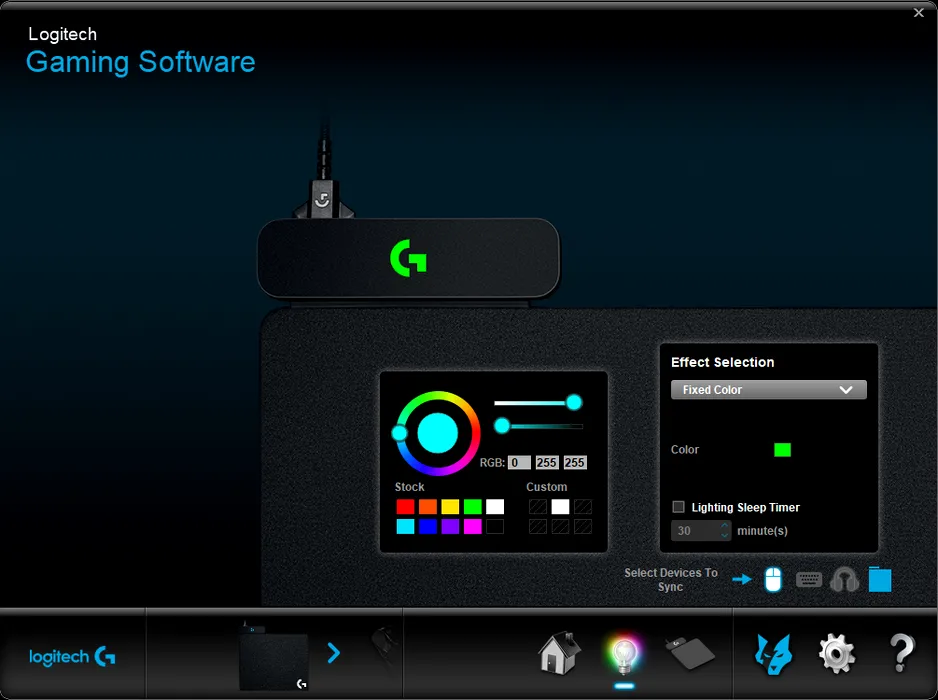This screenshot has height=700, width=938.
Task: Open the ARX Control wolf icon
Action: pyautogui.click(x=772, y=653)
